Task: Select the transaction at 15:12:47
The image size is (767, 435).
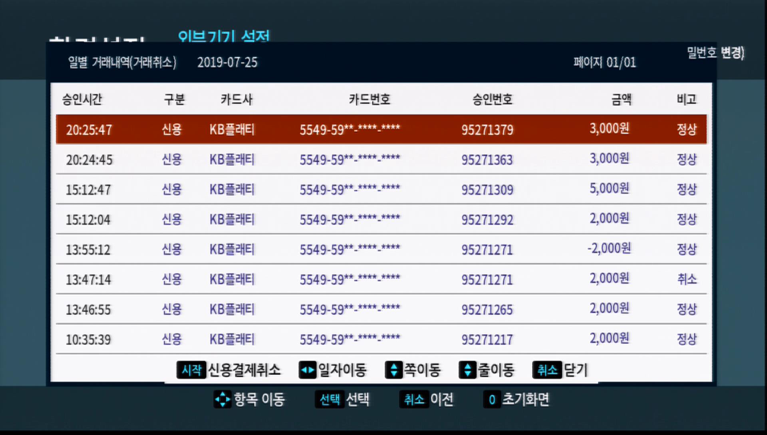Action: click(x=381, y=189)
